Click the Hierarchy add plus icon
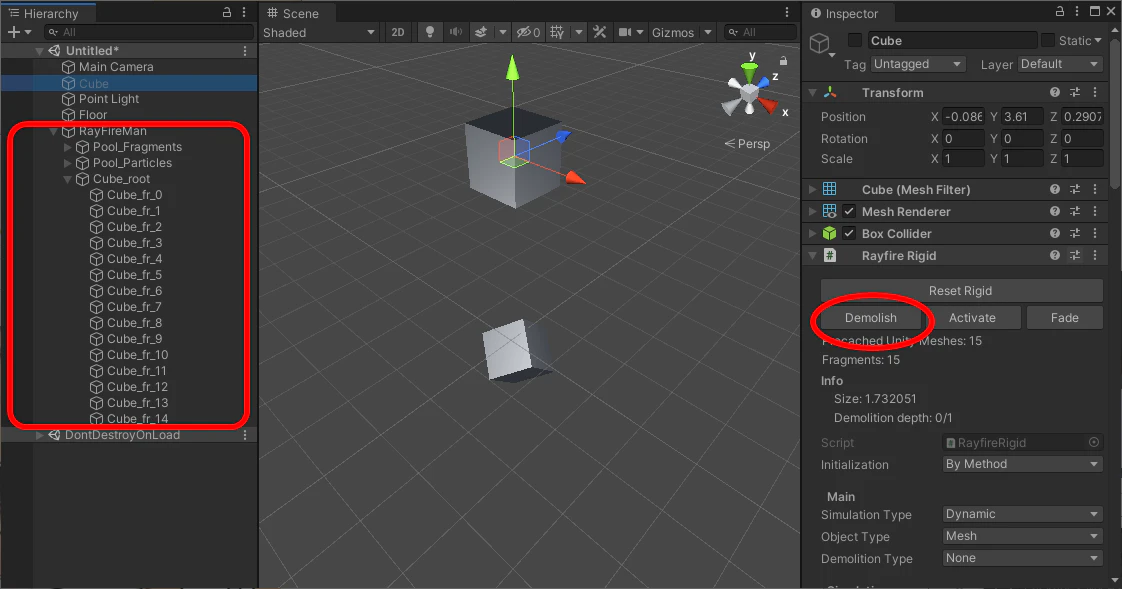The image size is (1122, 589). click(x=14, y=32)
